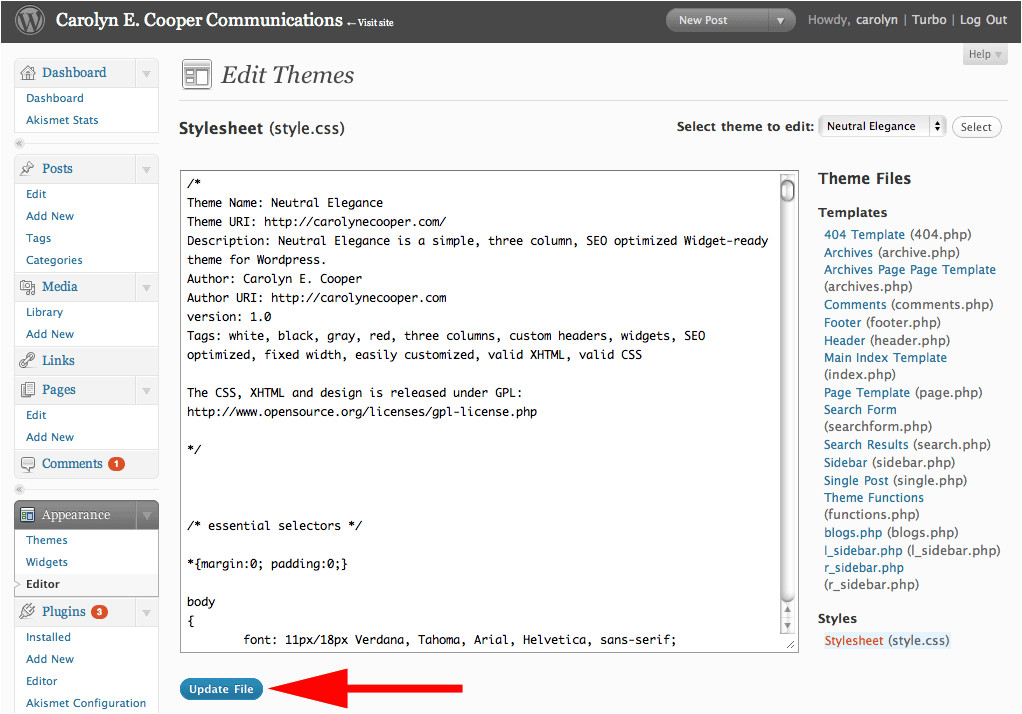
Task: Click the code editor scrollbar thumb
Action: 787,190
